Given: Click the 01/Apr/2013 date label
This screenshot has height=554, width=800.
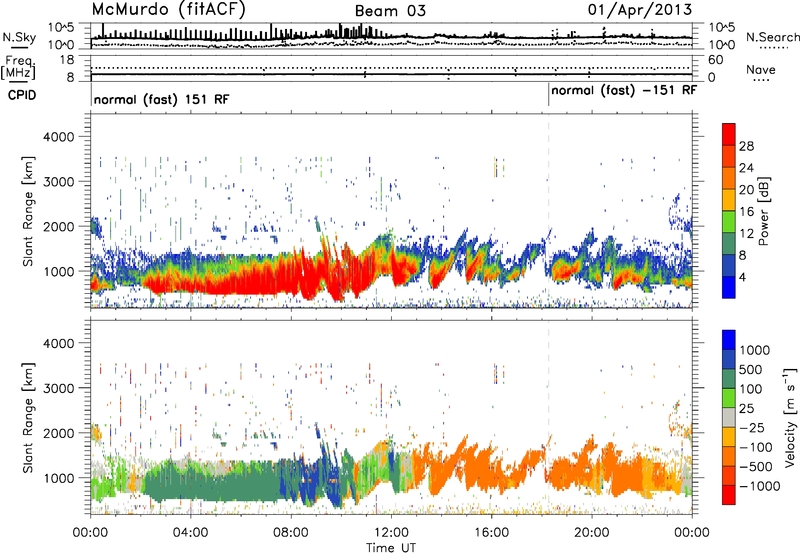Looking at the screenshot, I should point(640,10).
